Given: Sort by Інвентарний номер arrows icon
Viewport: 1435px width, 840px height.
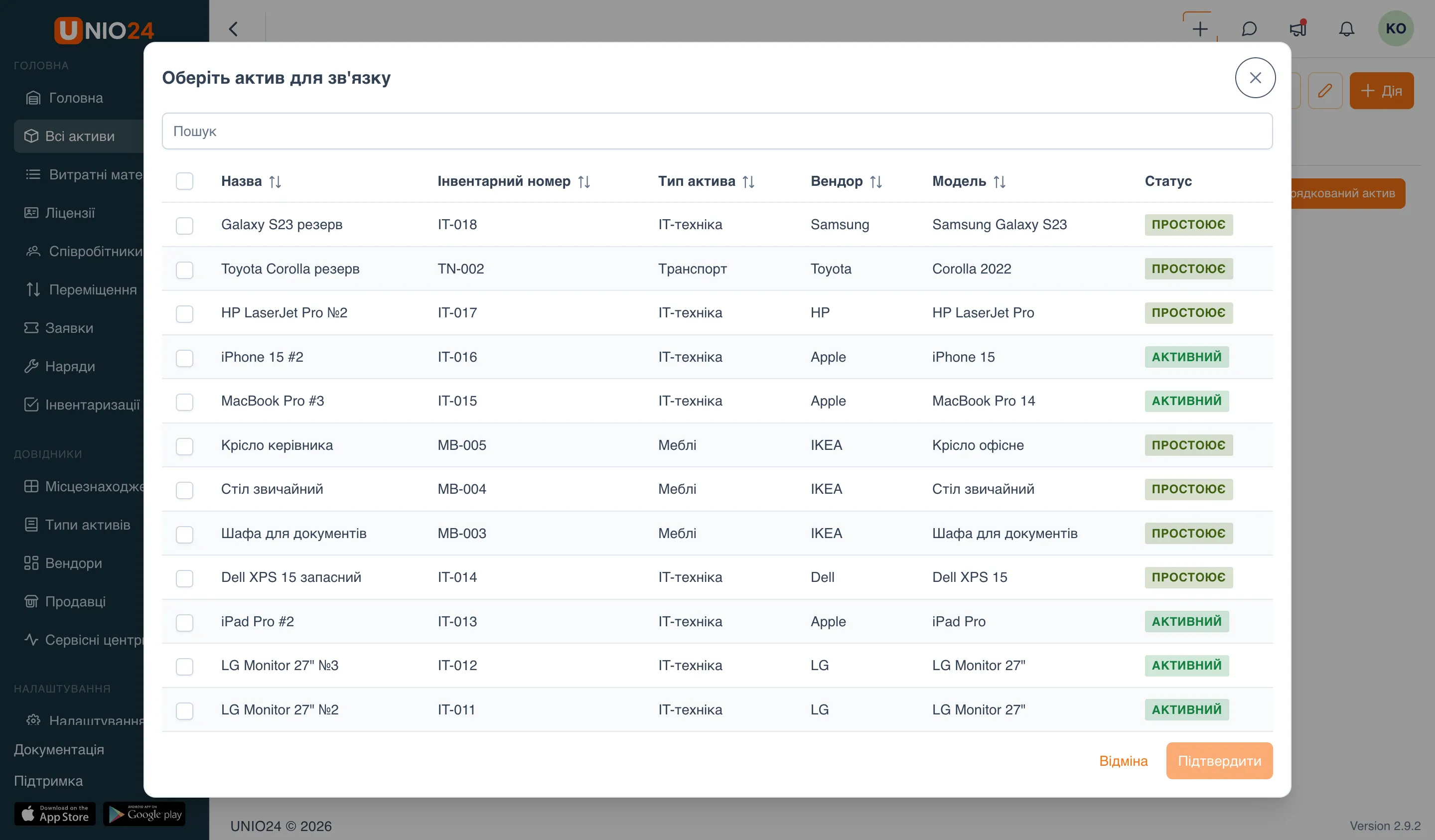Looking at the screenshot, I should pyautogui.click(x=583, y=182).
